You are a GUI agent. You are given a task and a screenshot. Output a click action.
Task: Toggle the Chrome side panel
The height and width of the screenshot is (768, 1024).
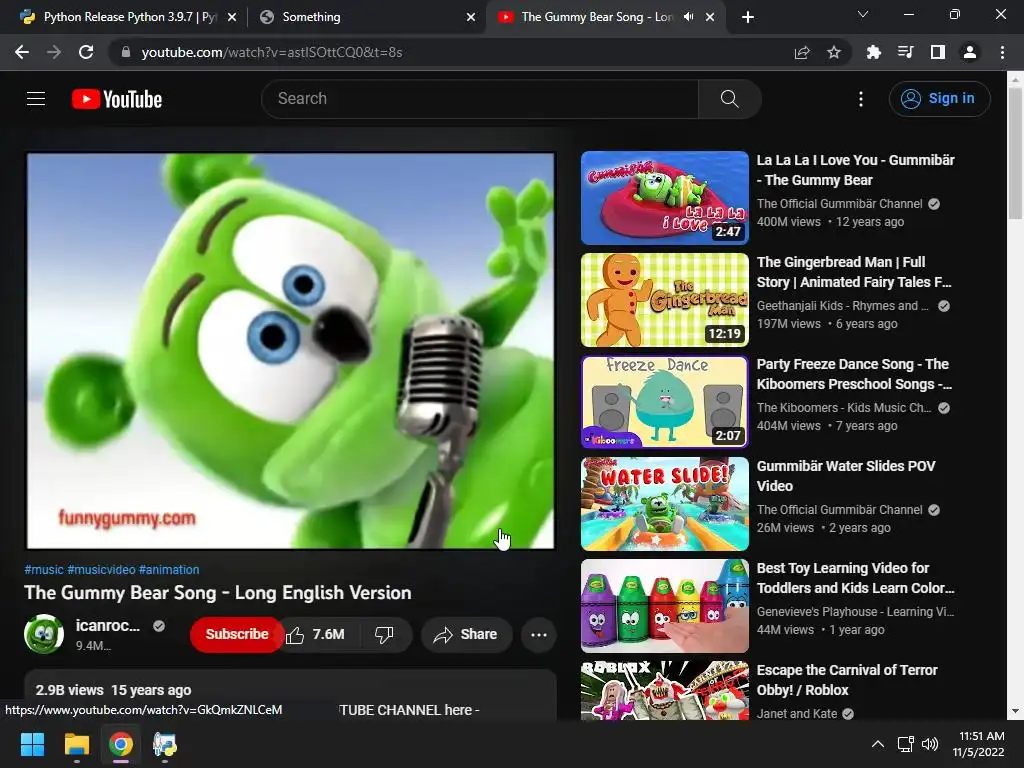pos(938,52)
